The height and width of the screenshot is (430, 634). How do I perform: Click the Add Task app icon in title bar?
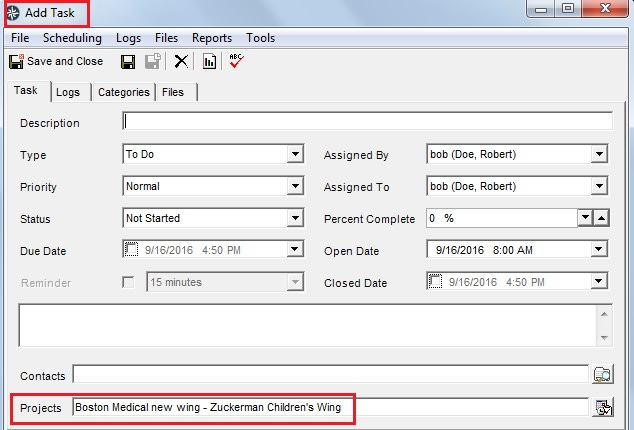point(13,13)
